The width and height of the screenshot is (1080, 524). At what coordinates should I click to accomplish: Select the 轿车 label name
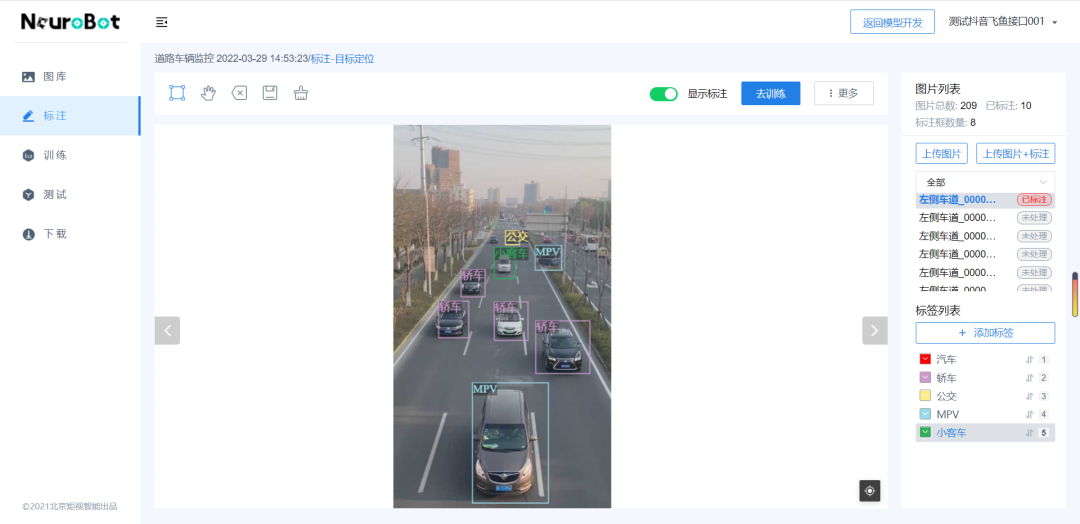946,378
